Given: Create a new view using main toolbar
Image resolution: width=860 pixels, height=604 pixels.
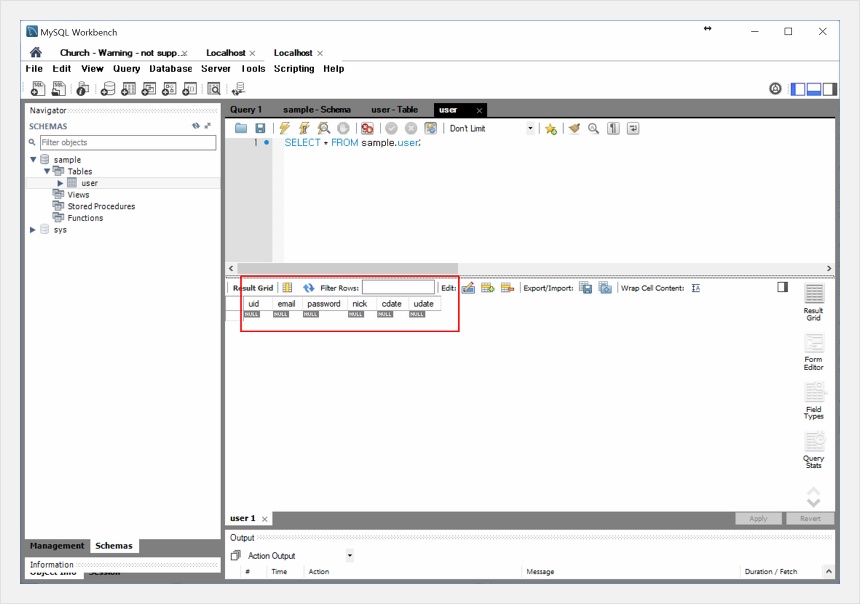Looking at the screenshot, I should [x=149, y=88].
